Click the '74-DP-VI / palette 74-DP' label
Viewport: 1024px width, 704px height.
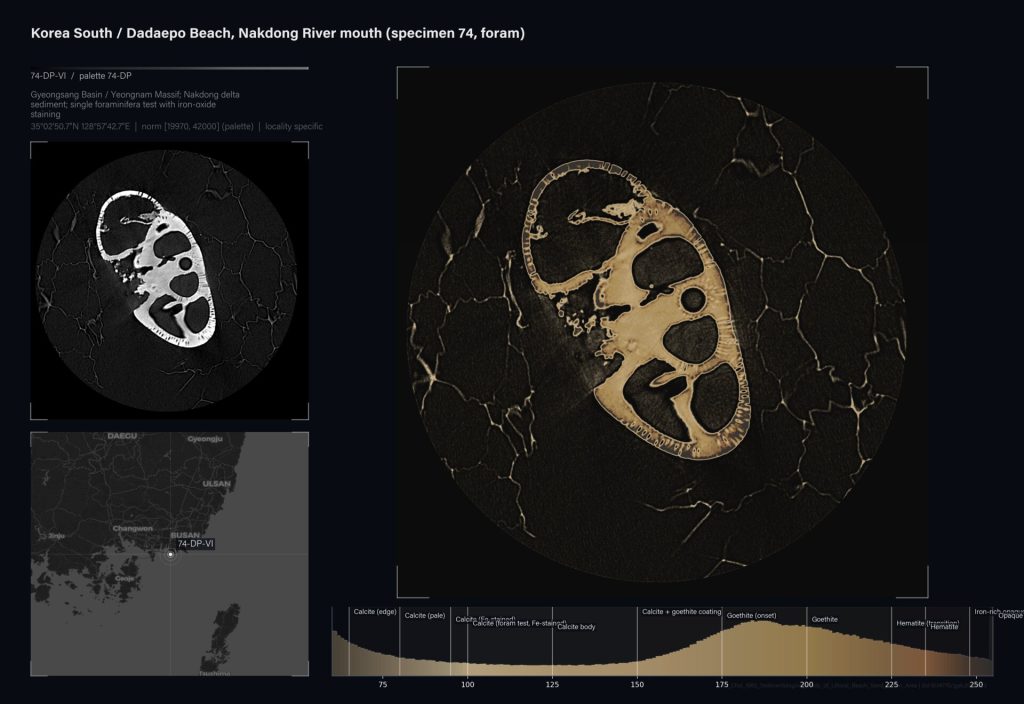[81, 76]
